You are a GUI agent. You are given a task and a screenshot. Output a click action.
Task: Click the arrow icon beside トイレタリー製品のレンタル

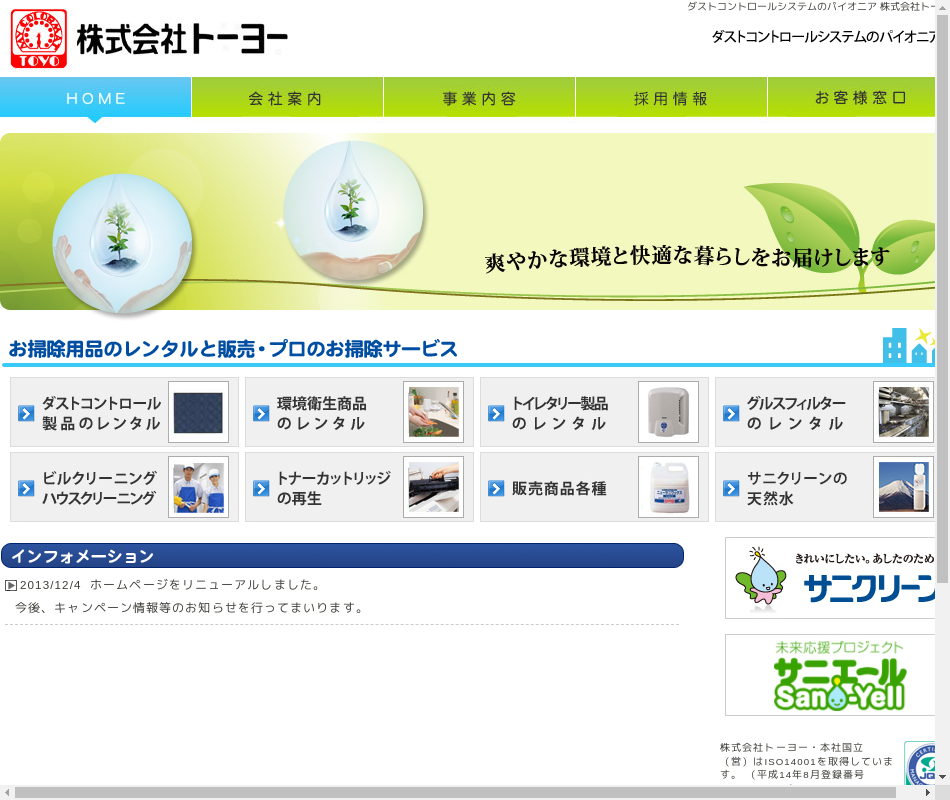click(x=496, y=413)
